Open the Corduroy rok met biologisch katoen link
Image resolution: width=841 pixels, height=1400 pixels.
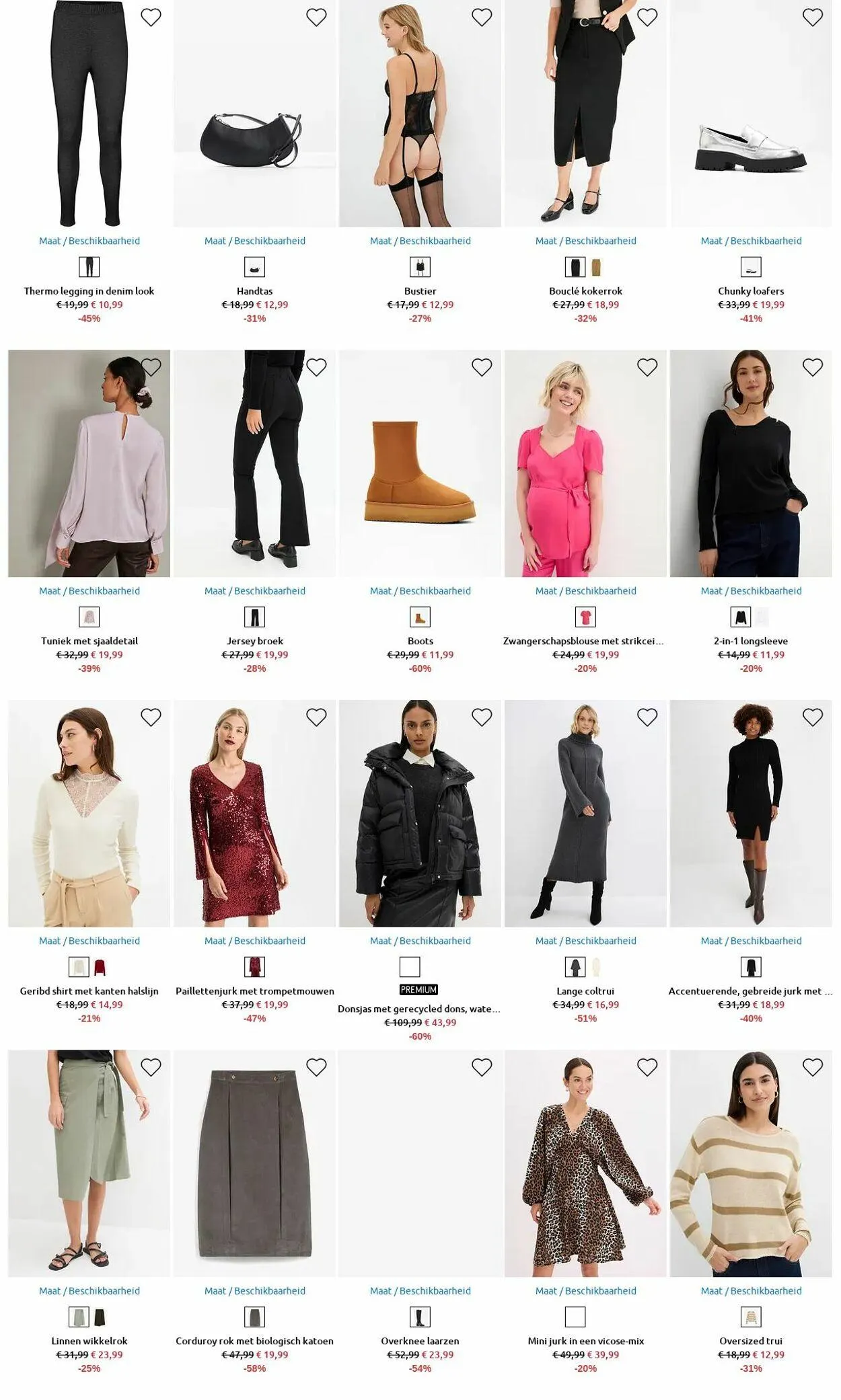[x=255, y=1341]
